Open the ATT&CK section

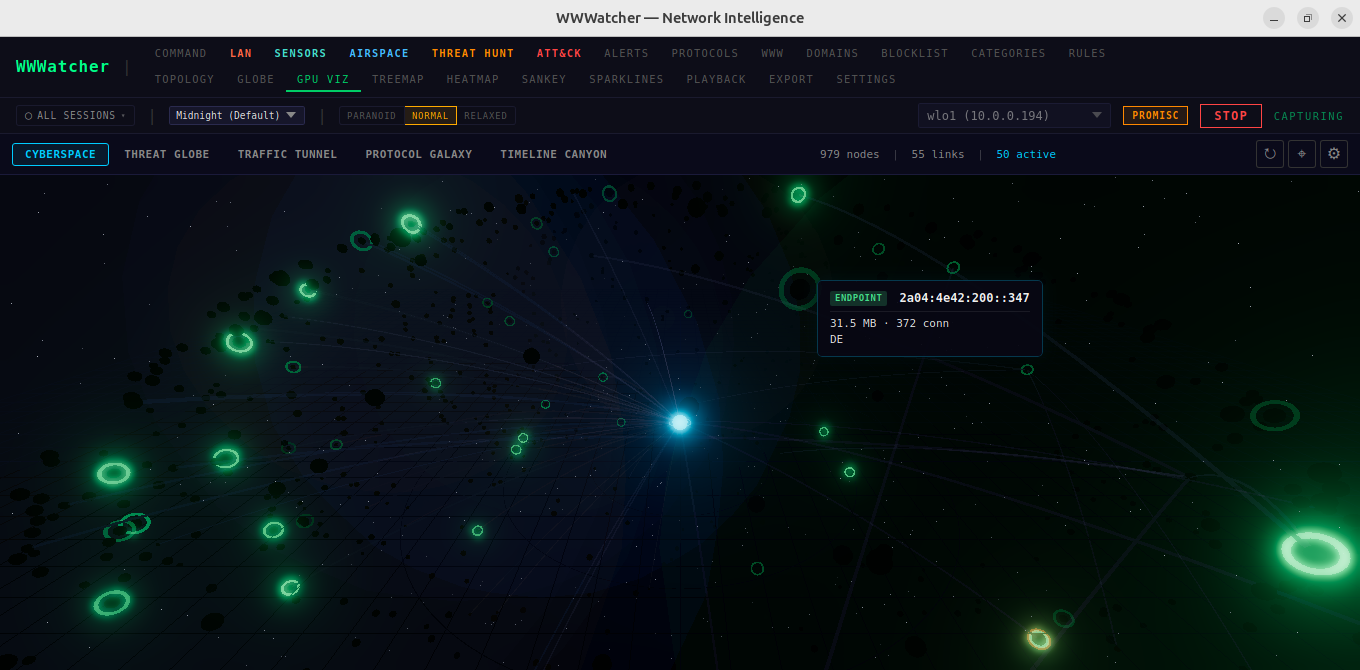[x=559, y=53]
